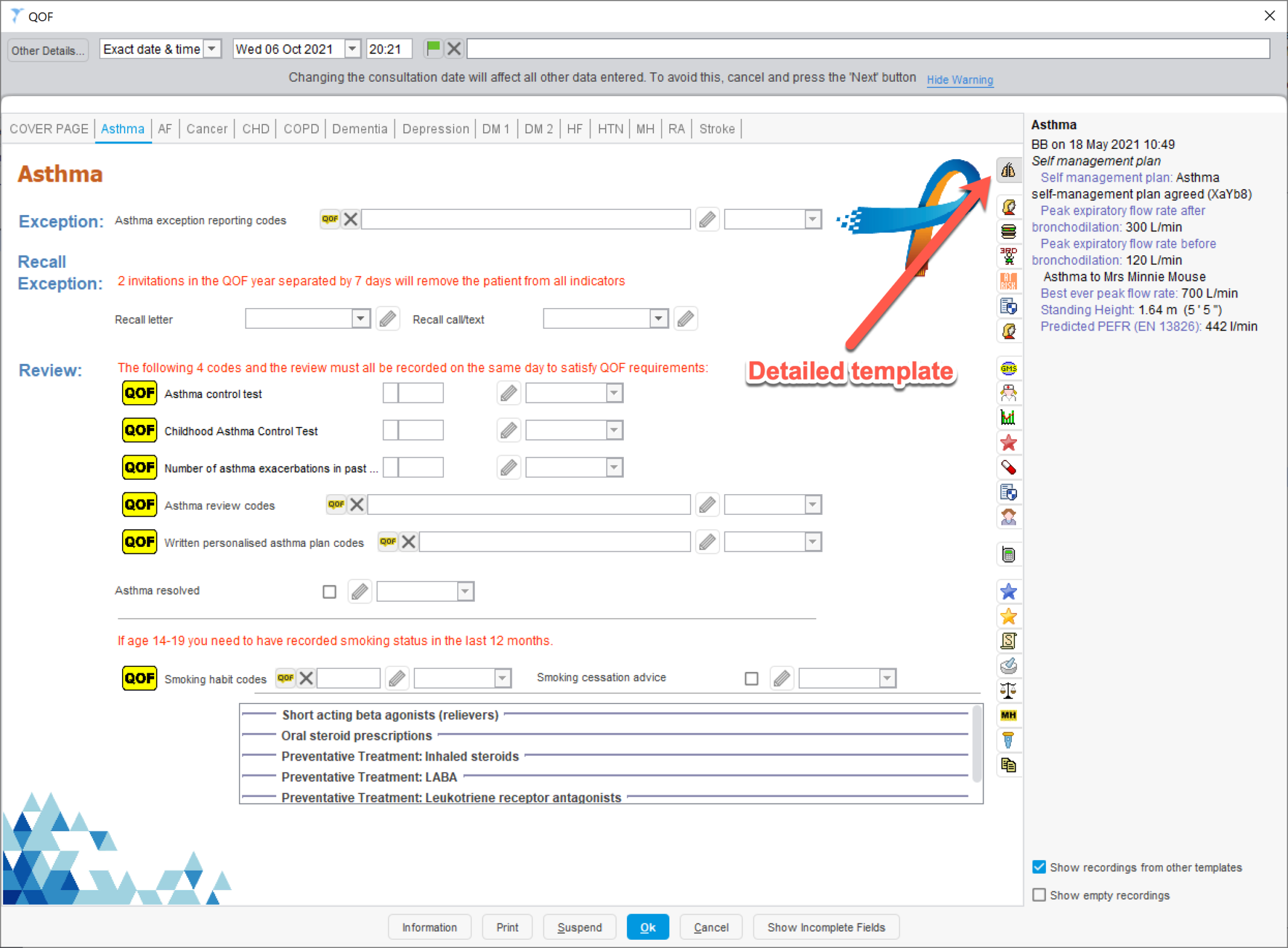Open the green bar chart icon
1288x948 pixels.
pos(1009,417)
